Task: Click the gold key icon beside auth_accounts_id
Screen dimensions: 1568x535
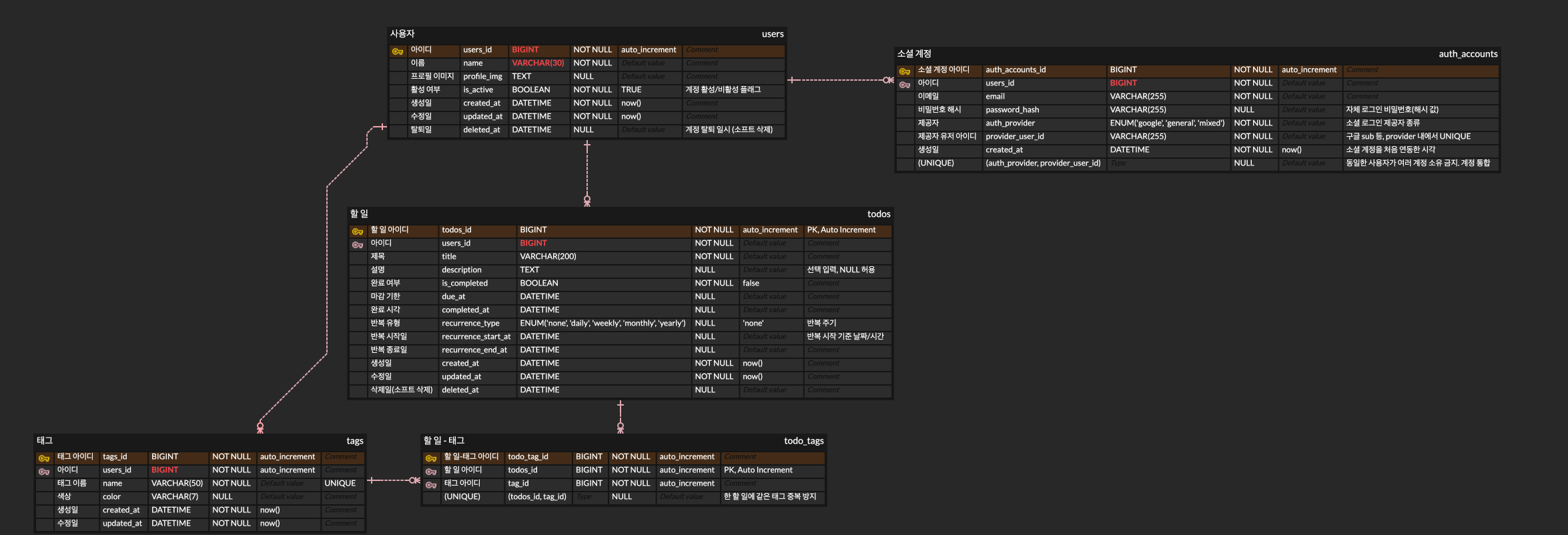Action: click(905, 71)
